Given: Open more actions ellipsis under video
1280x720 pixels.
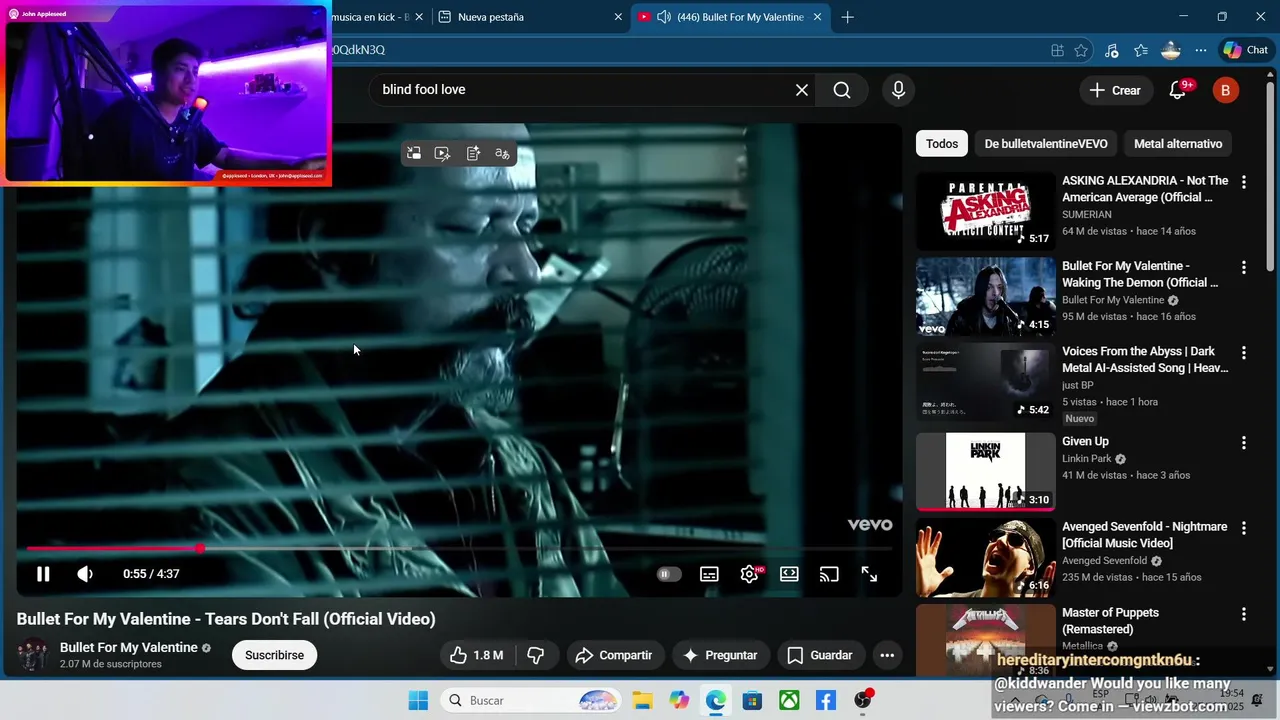Looking at the screenshot, I should (x=887, y=655).
